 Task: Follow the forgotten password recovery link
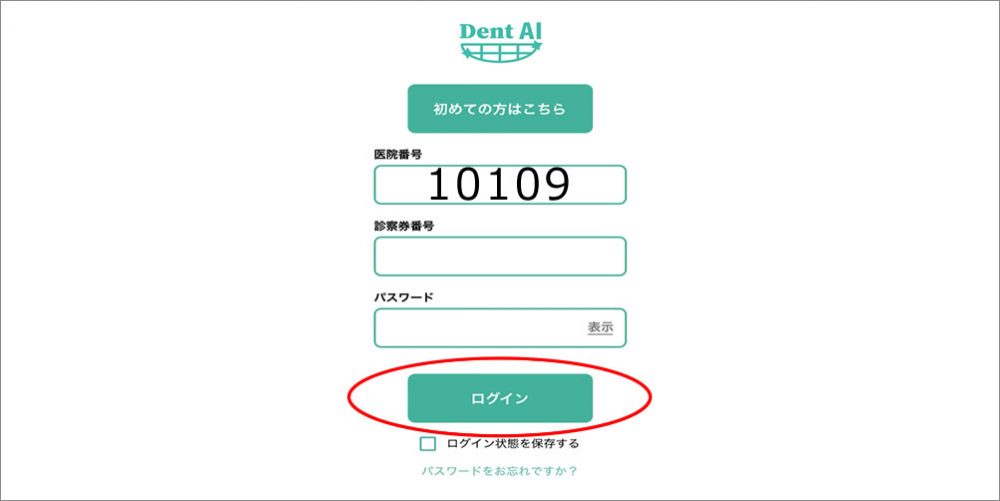pyautogui.click(x=499, y=471)
